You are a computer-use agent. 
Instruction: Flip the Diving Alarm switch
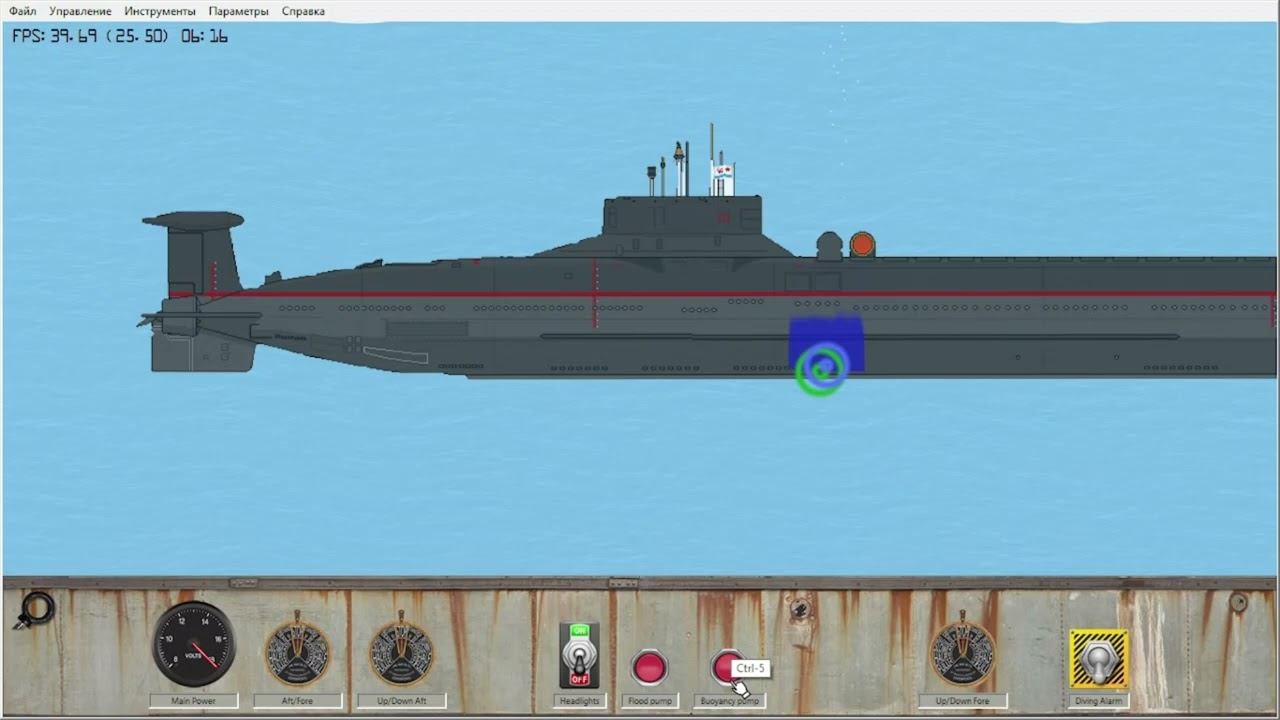tap(1099, 658)
